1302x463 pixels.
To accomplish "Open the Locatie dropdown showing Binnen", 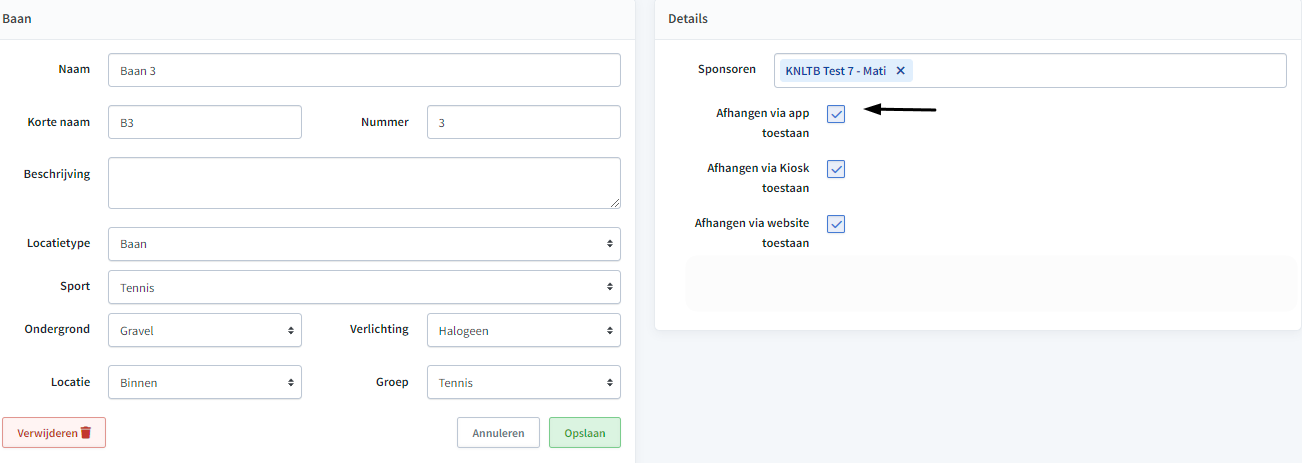I will coord(205,382).
